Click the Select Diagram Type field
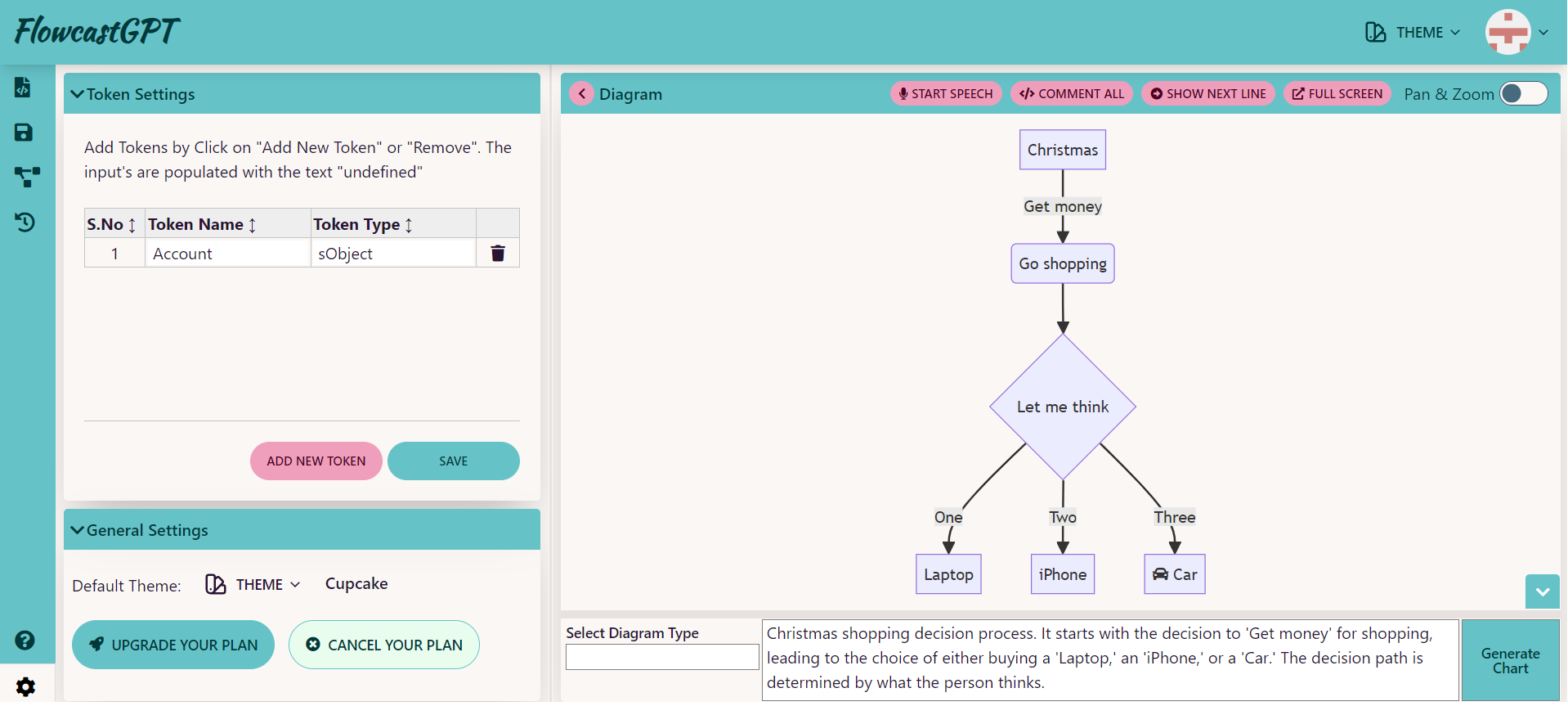The image size is (1568, 706). 661,657
